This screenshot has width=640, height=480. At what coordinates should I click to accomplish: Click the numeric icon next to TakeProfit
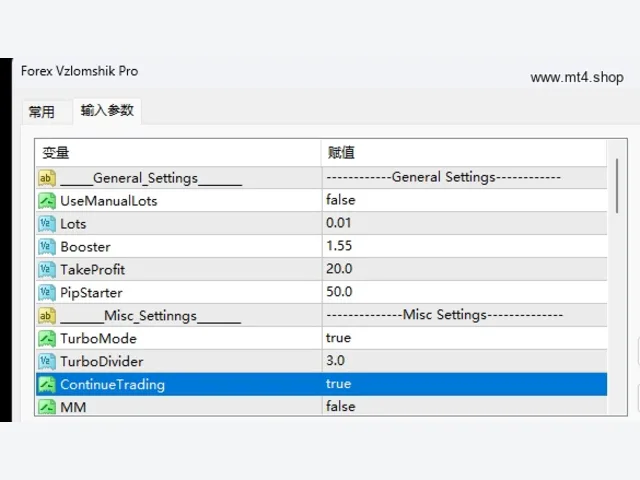click(47, 269)
